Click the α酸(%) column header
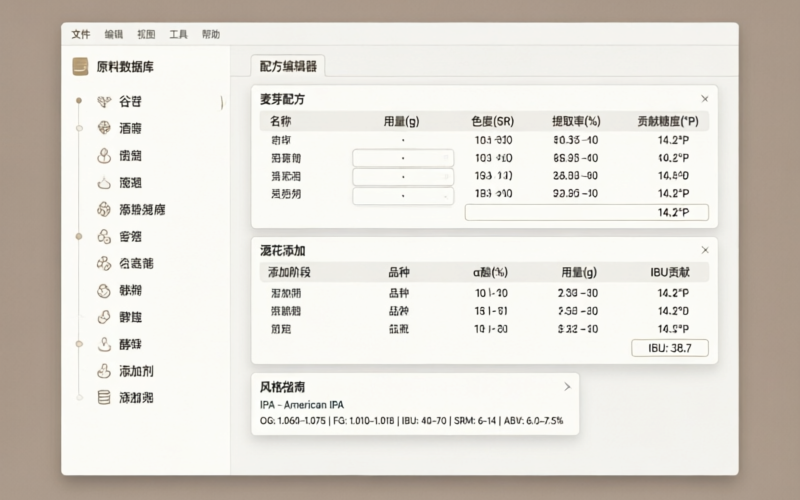The image size is (800, 500). (490, 272)
